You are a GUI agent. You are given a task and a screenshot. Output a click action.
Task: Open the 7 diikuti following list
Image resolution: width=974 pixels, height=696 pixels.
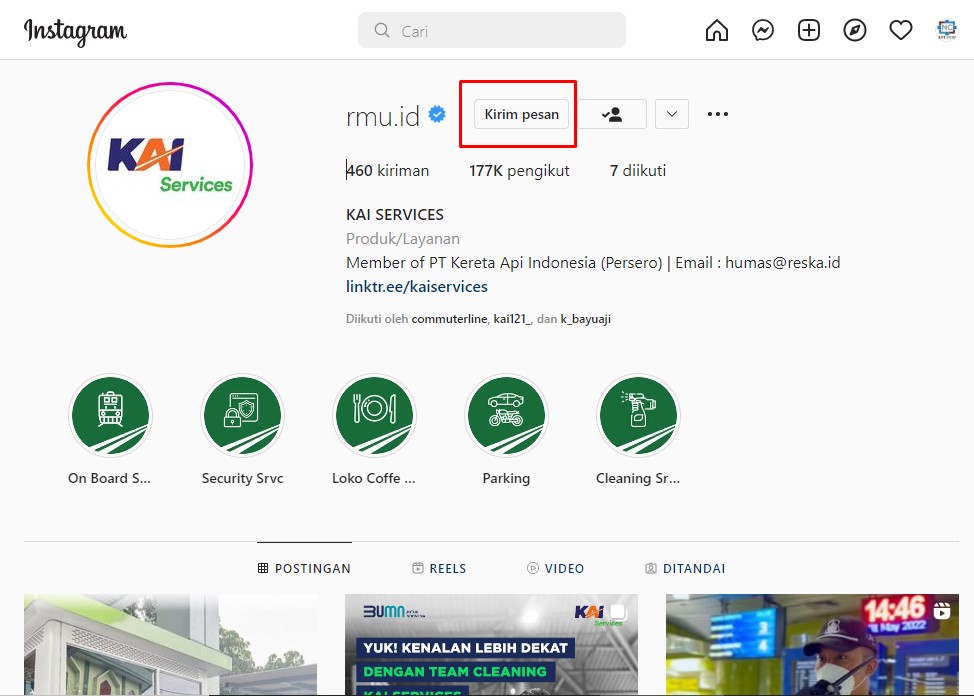pos(638,170)
